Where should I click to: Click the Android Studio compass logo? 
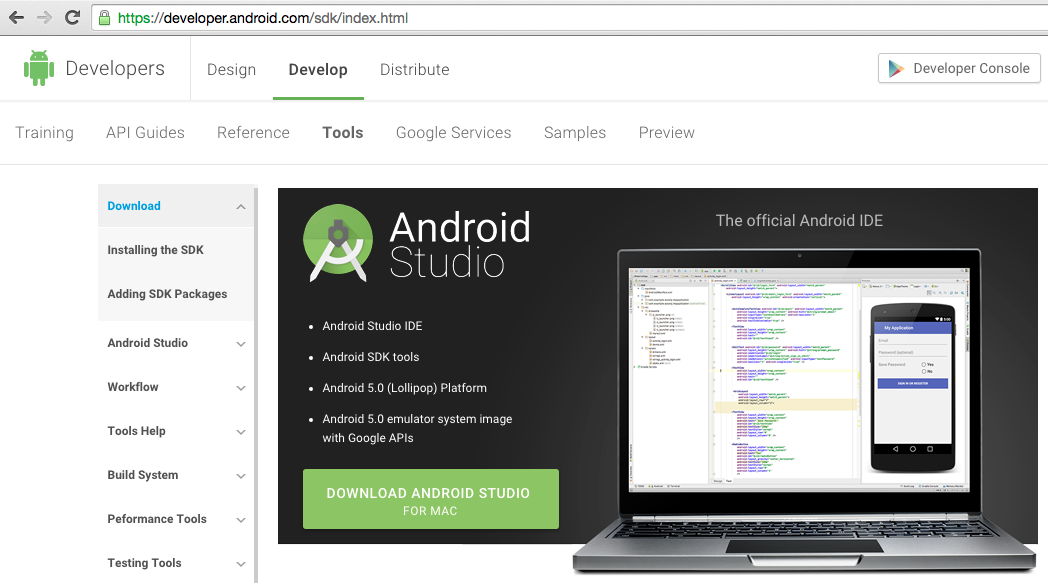tap(338, 243)
